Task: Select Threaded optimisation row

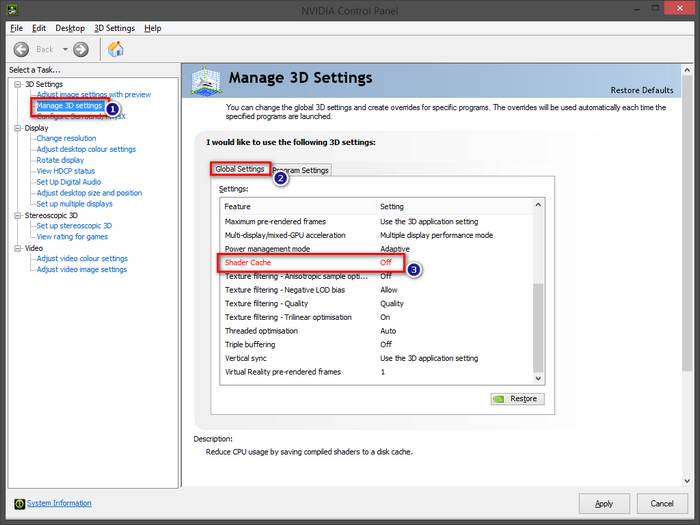Action: click(376, 331)
